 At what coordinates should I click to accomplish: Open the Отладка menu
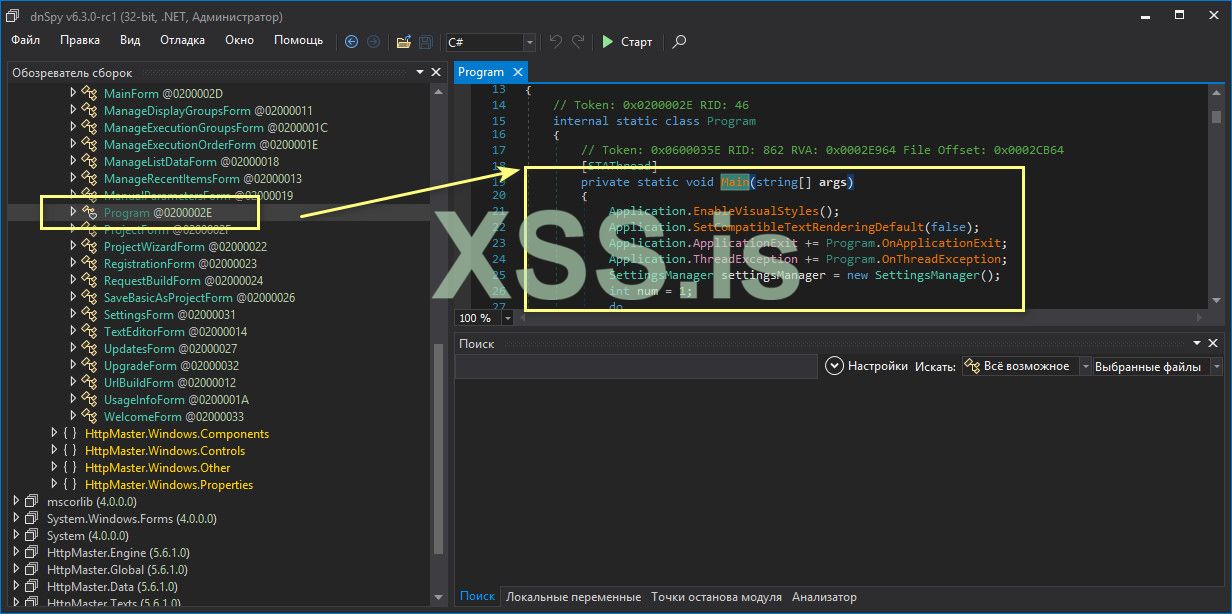point(182,40)
